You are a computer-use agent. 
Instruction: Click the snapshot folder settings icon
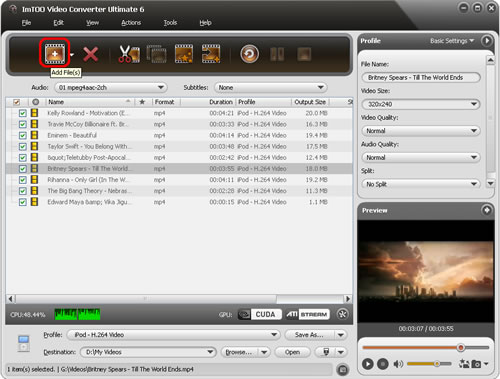point(464,364)
